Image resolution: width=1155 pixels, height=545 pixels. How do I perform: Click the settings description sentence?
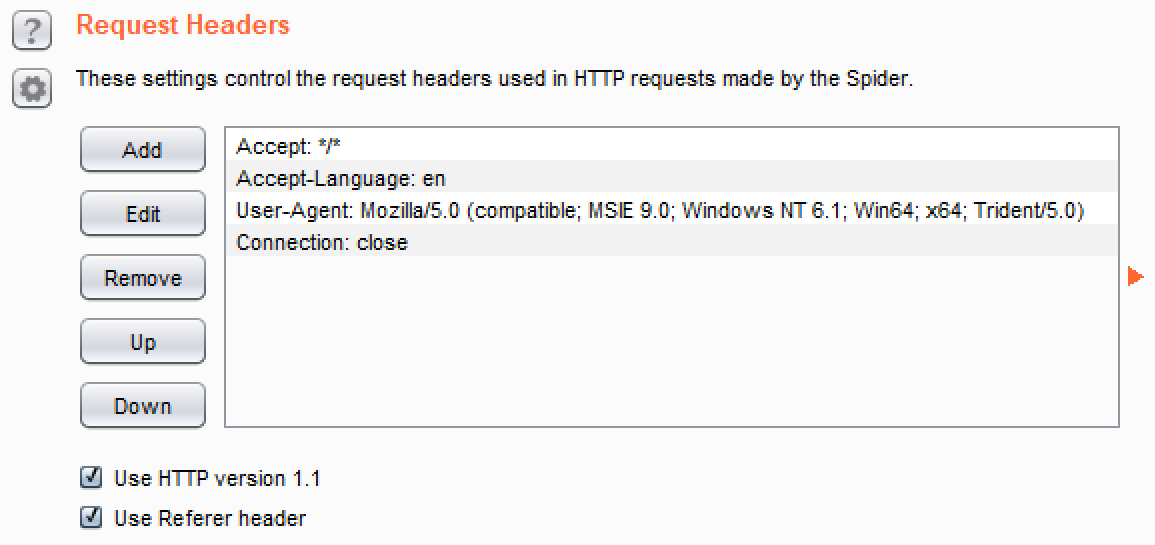(x=494, y=79)
